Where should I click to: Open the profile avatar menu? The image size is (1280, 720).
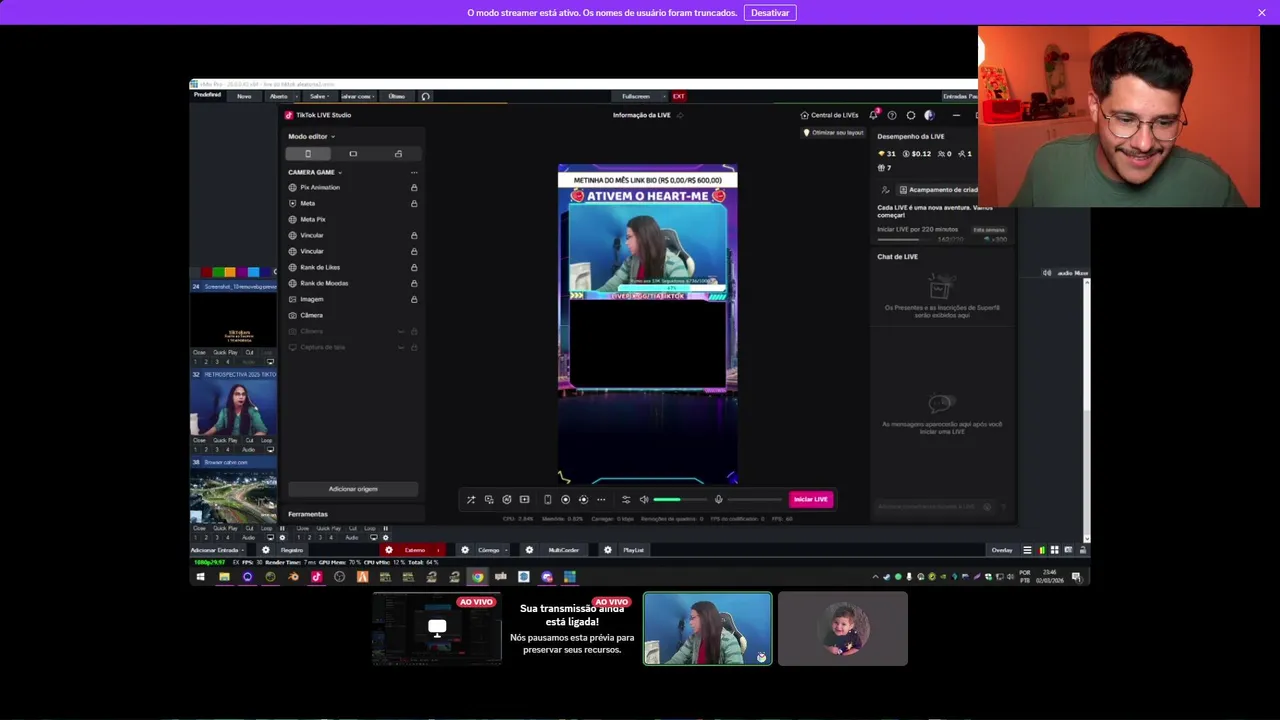[x=929, y=115]
